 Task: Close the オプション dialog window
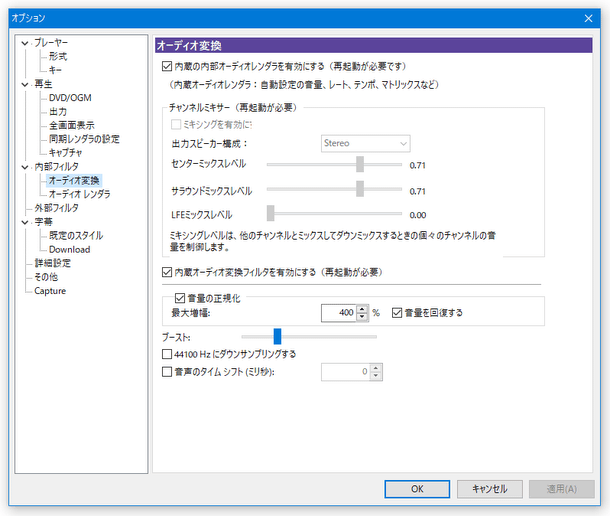coord(589,18)
